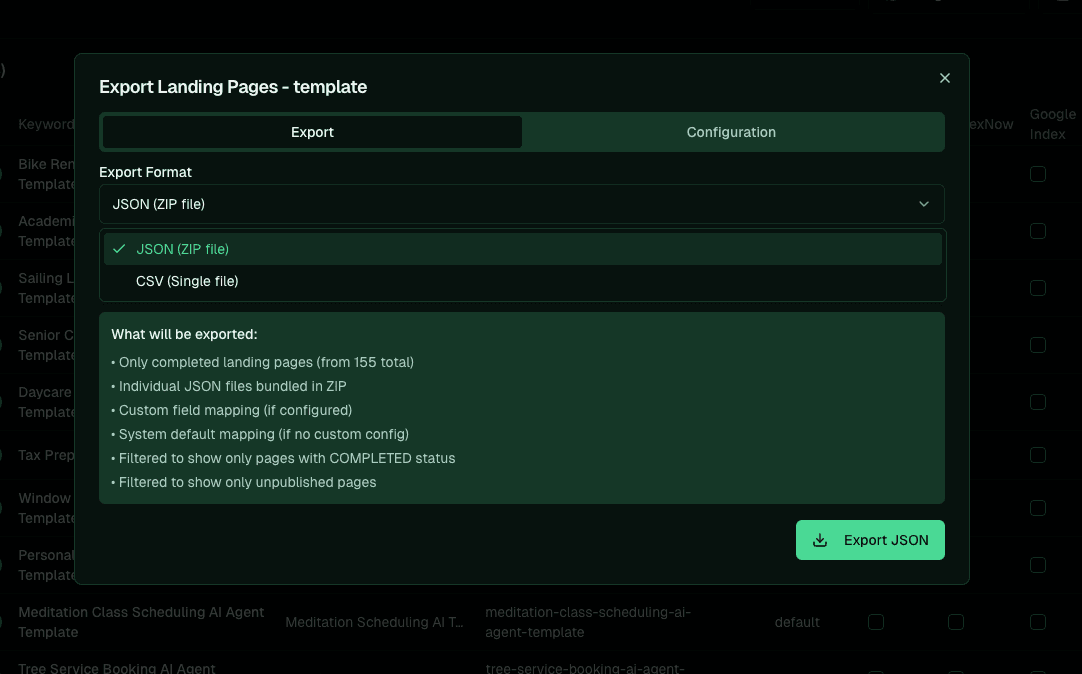Tick Google Index checkbox for Personal row
Viewport: 1082px width, 674px height.
(x=1038, y=565)
